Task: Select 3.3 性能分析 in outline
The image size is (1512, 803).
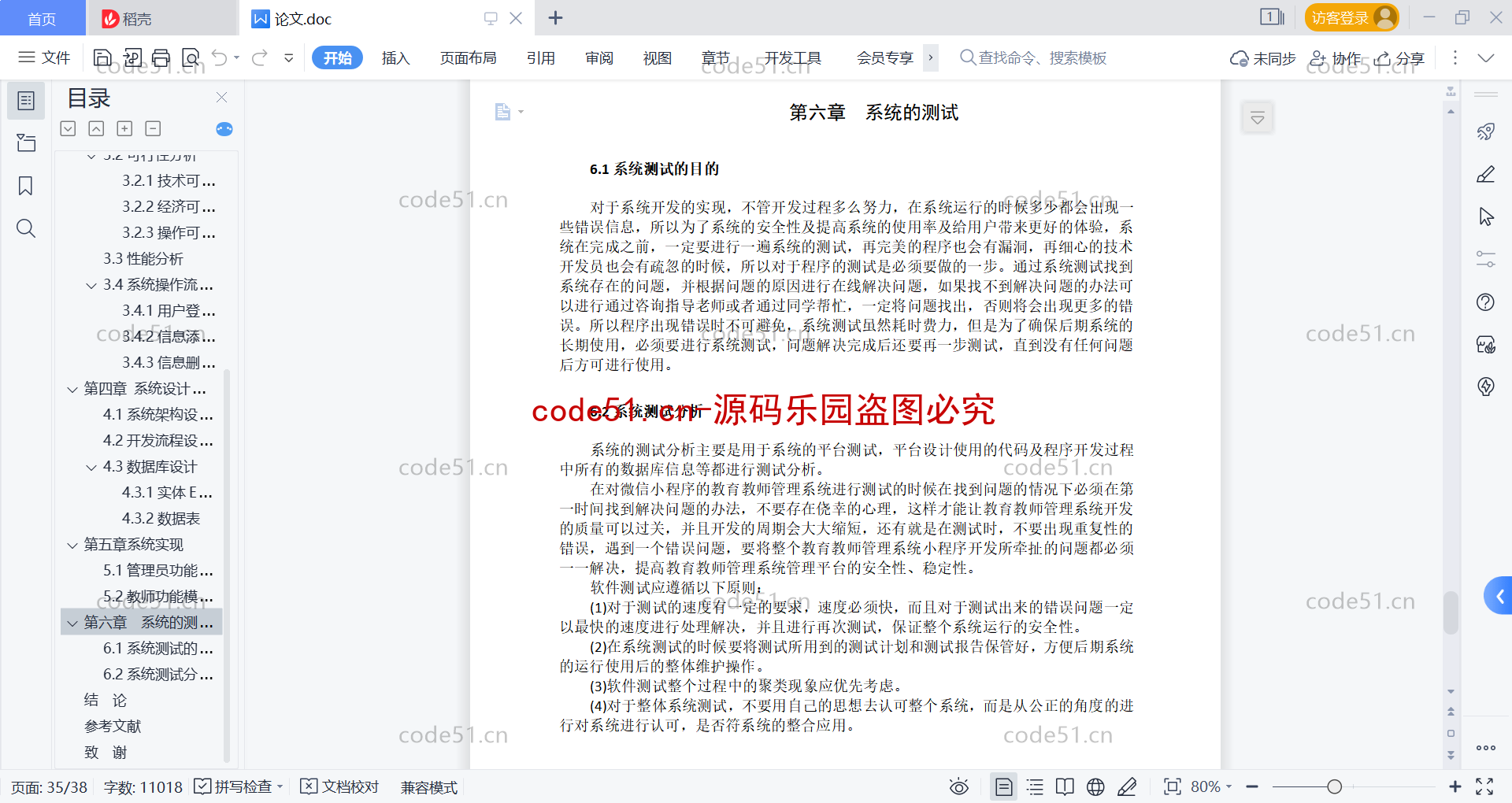Action: click(x=143, y=258)
